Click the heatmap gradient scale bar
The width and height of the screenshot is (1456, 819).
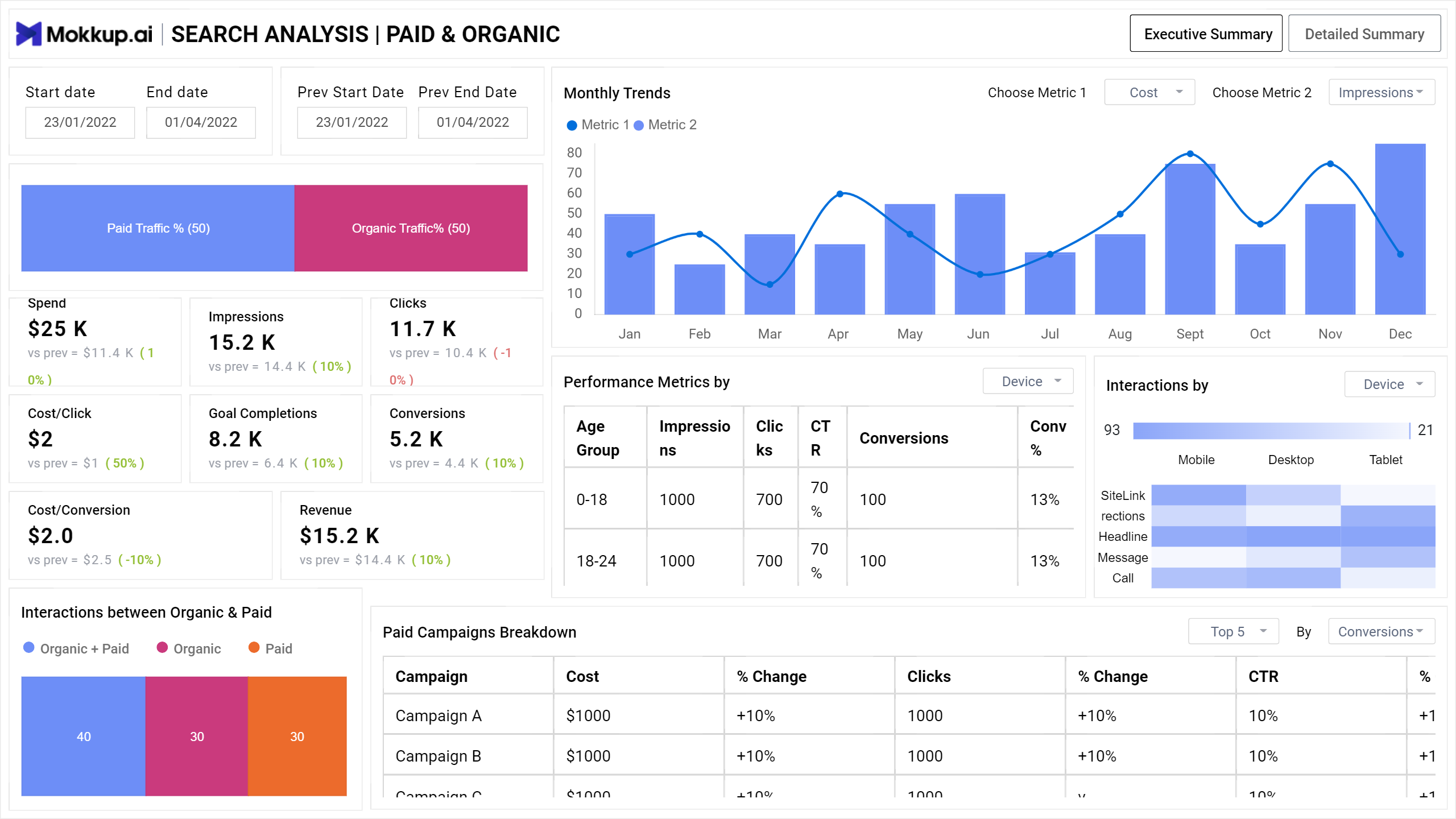[x=1271, y=431]
